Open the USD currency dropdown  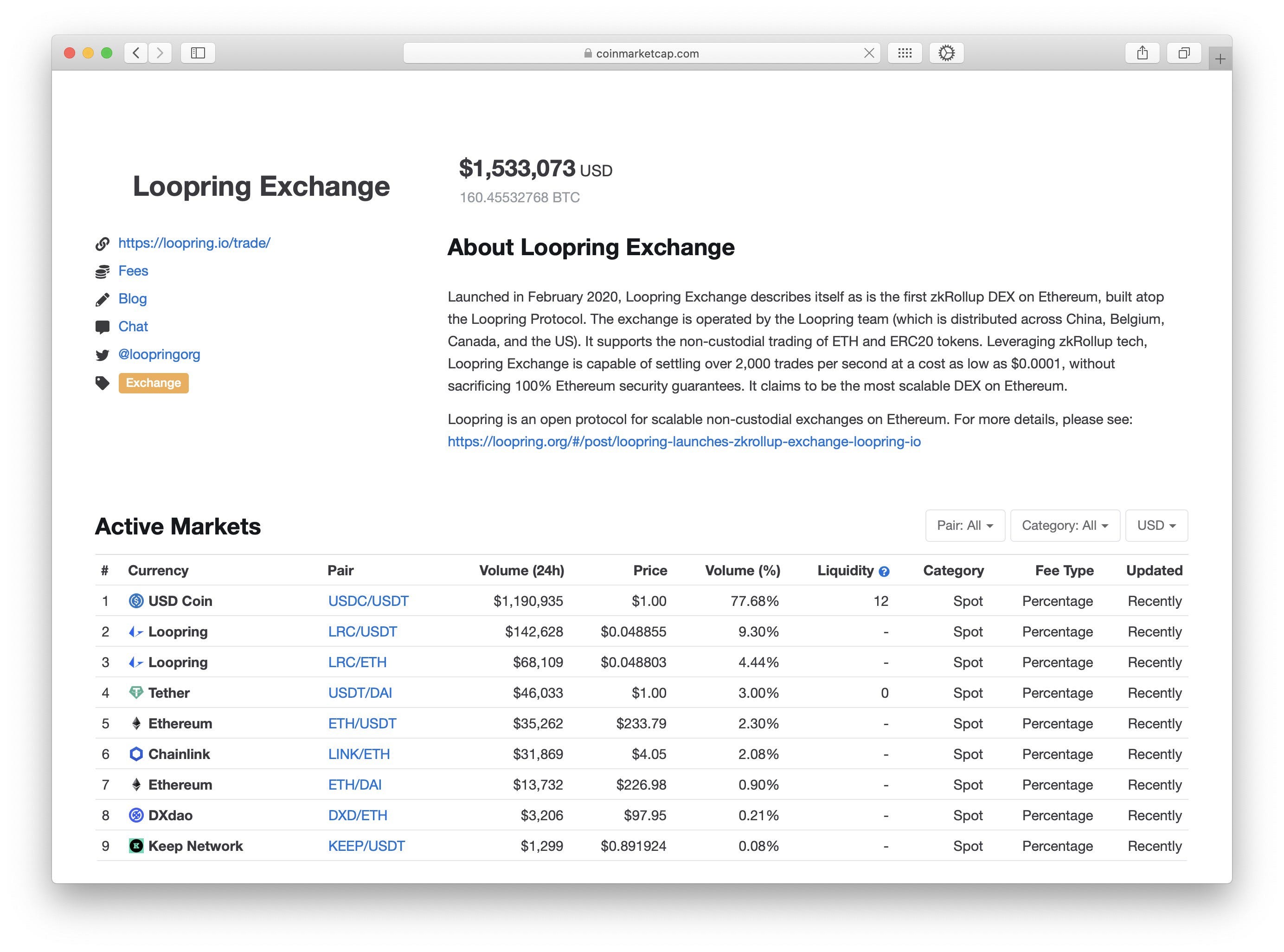[x=1156, y=526]
